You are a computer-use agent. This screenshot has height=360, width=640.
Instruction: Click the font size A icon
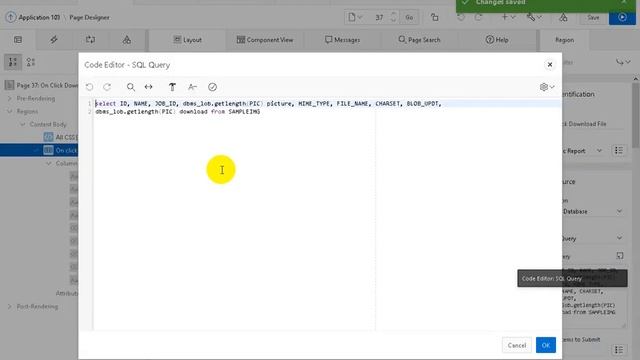pyautogui.click(x=192, y=87)
